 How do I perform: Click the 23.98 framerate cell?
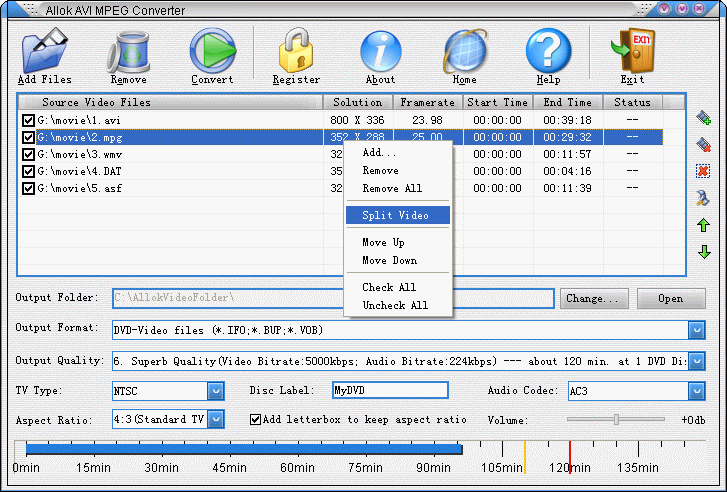(x=427, y=121)
